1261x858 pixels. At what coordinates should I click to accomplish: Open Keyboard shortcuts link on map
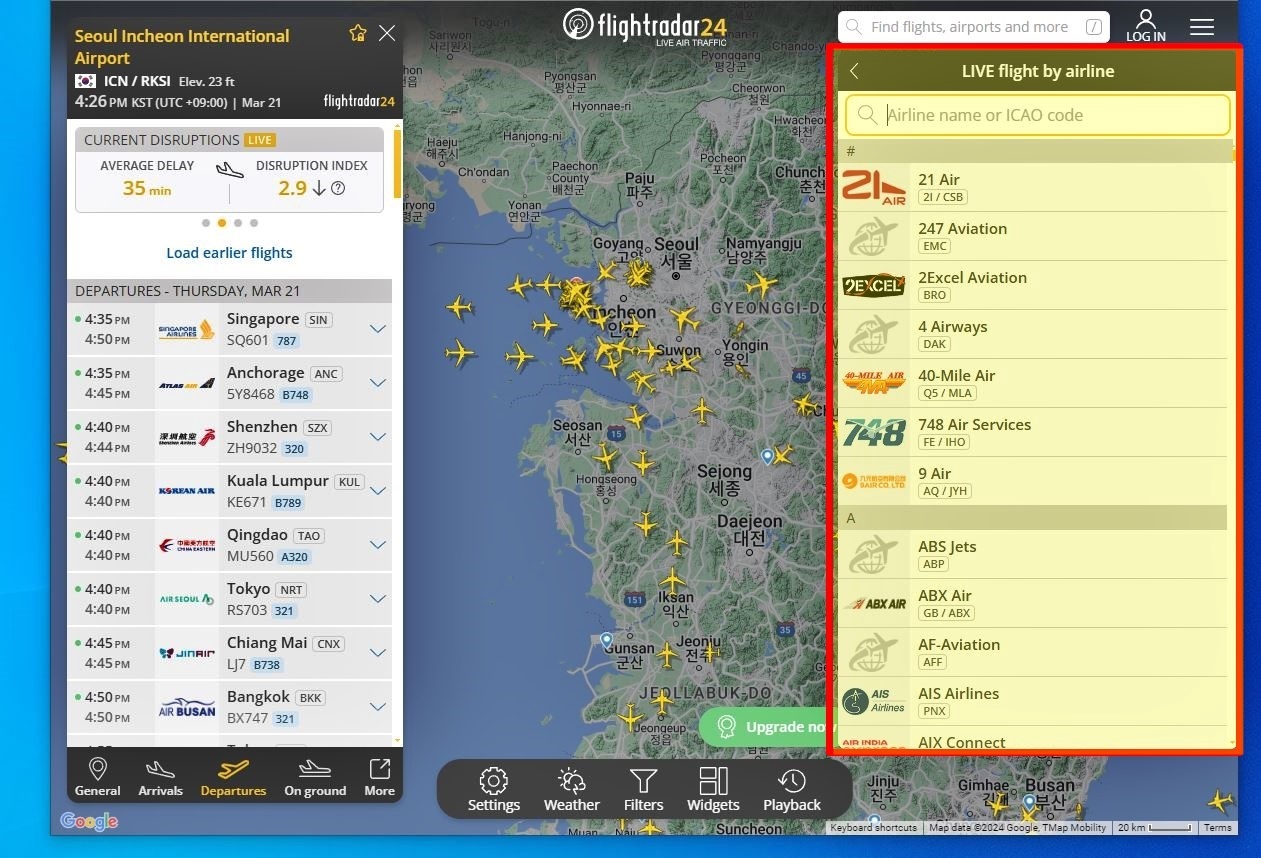tap(873, 828)
